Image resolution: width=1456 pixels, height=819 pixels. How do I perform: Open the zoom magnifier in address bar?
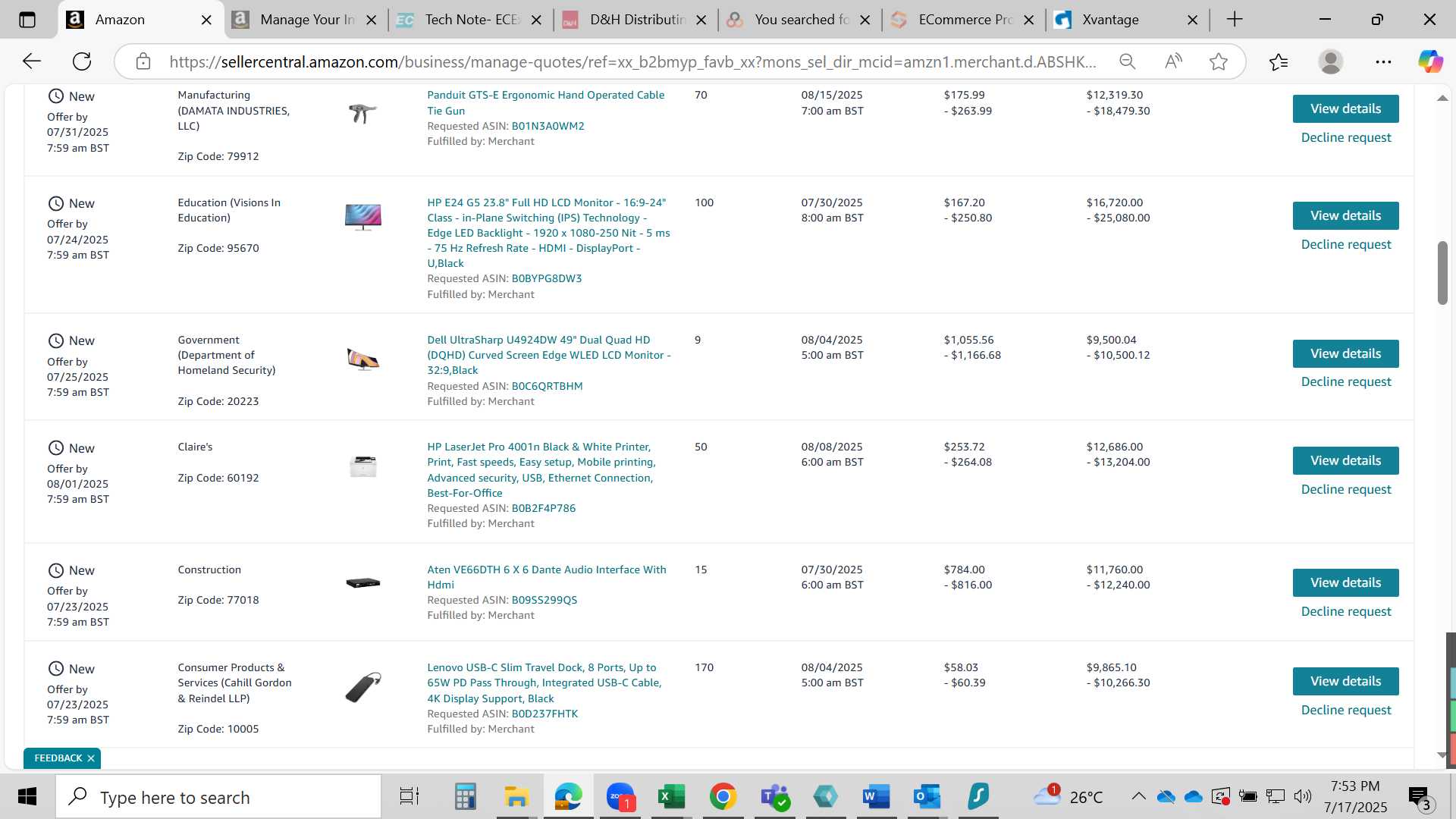click(x=1128, y=61)
